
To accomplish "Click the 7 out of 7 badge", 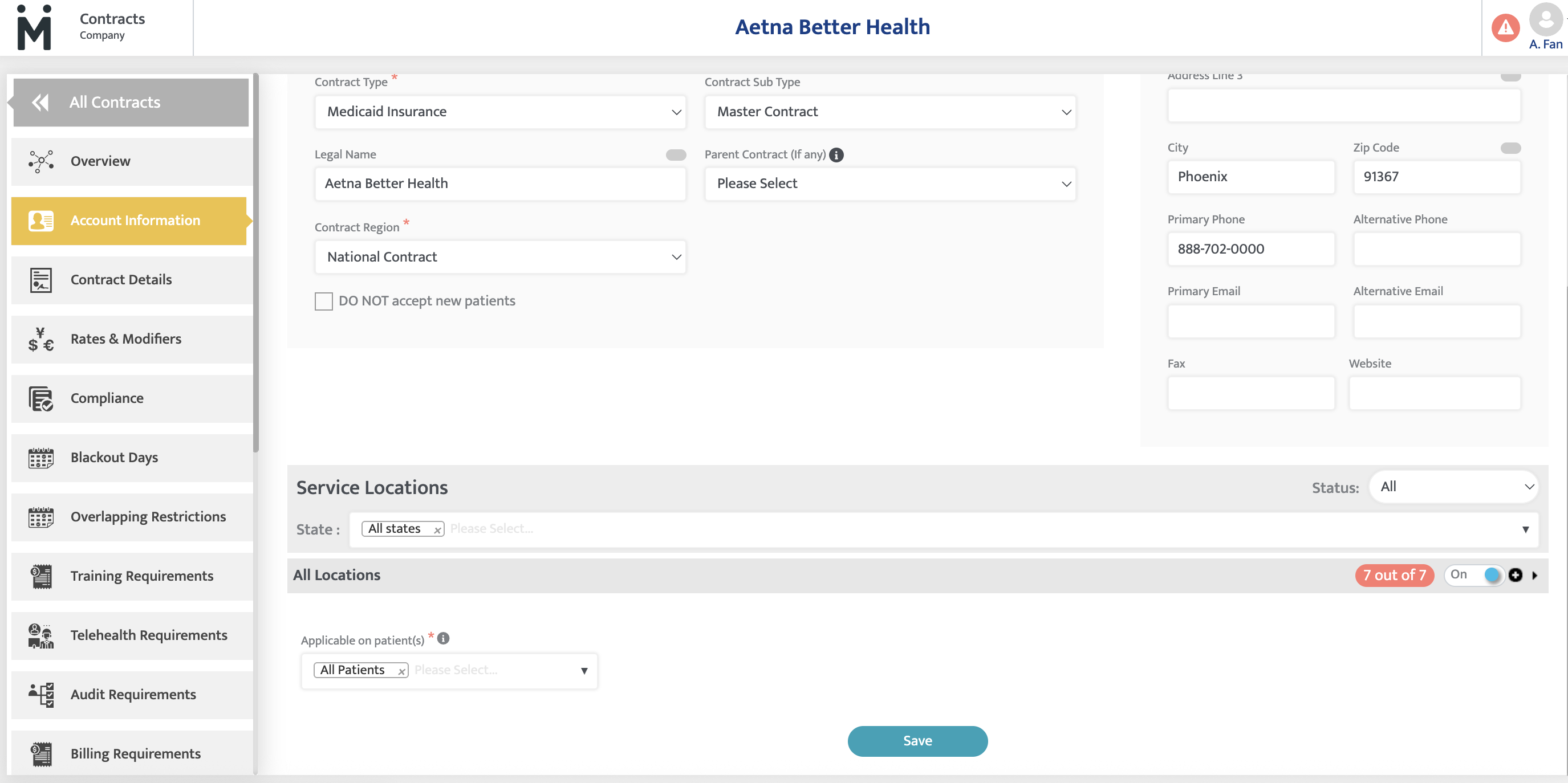I will pyautogui.click(x=1395, y=575).
